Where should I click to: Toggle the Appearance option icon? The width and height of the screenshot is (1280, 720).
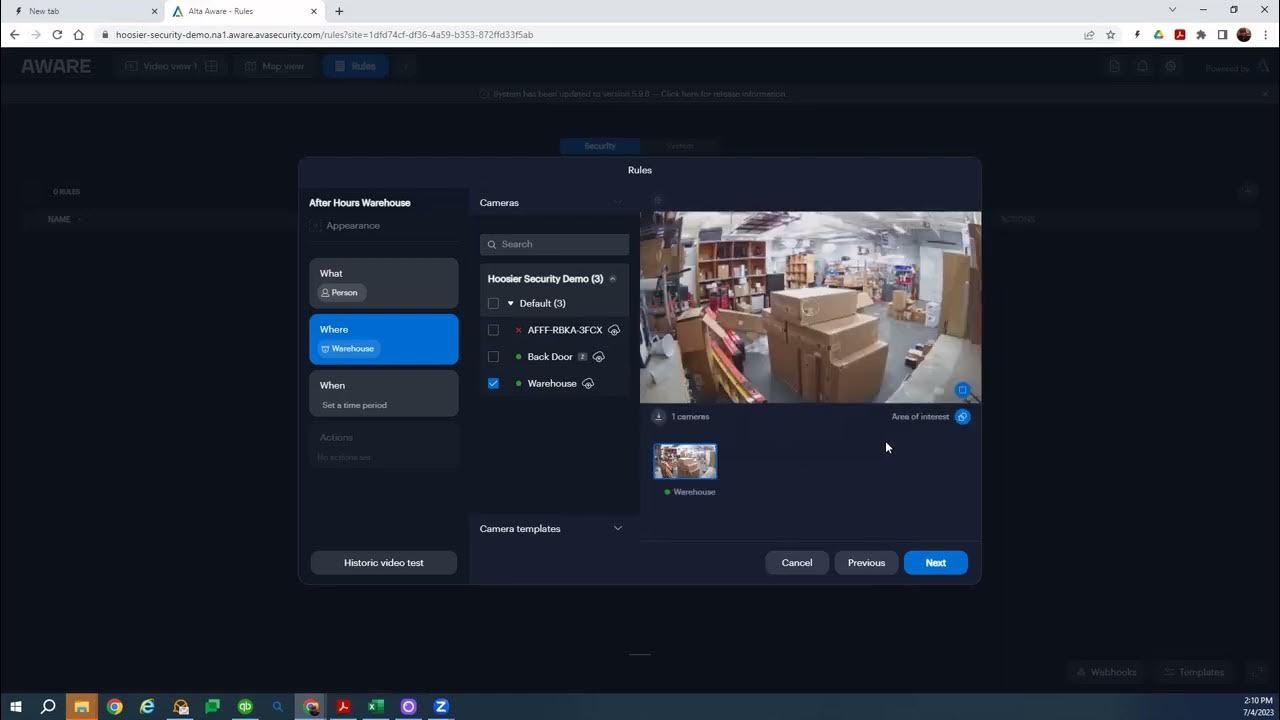coord(315,226)
